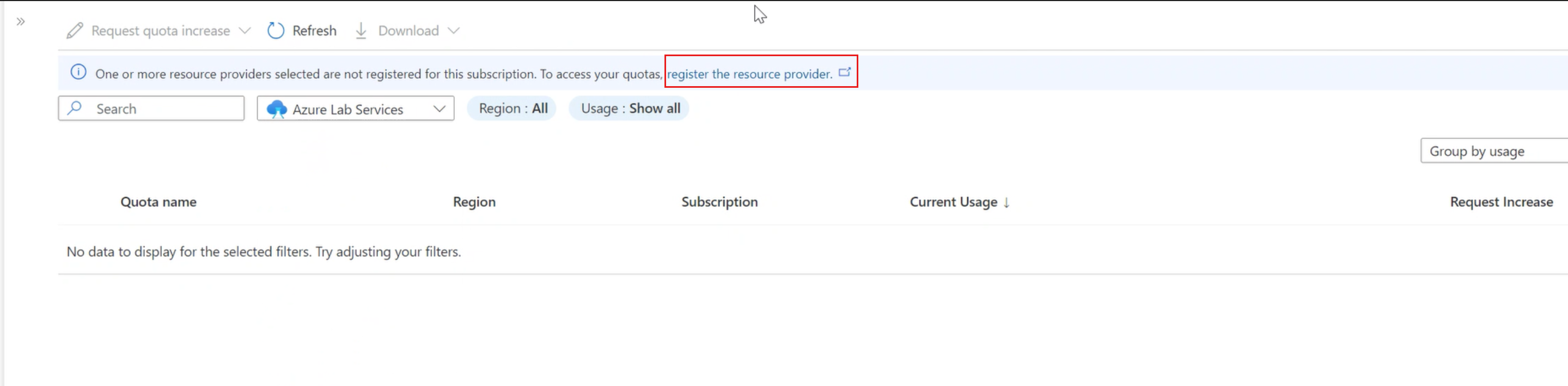Open the Azure Lab Services provider dropdown

click(356, 108)
